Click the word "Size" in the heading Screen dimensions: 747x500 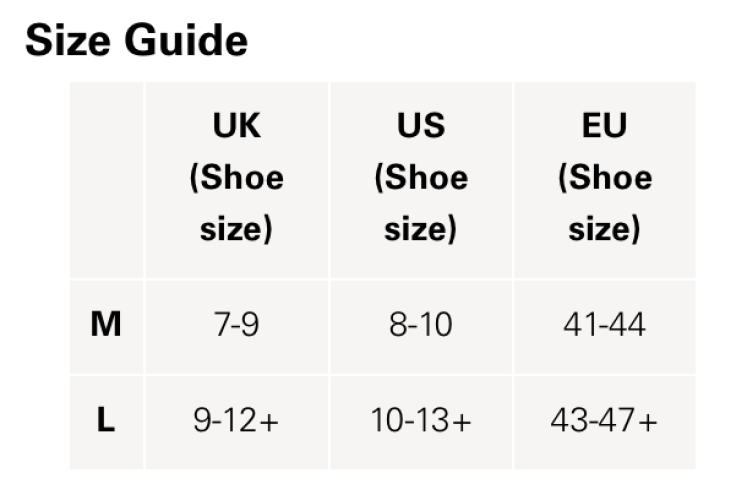point(67,41)
